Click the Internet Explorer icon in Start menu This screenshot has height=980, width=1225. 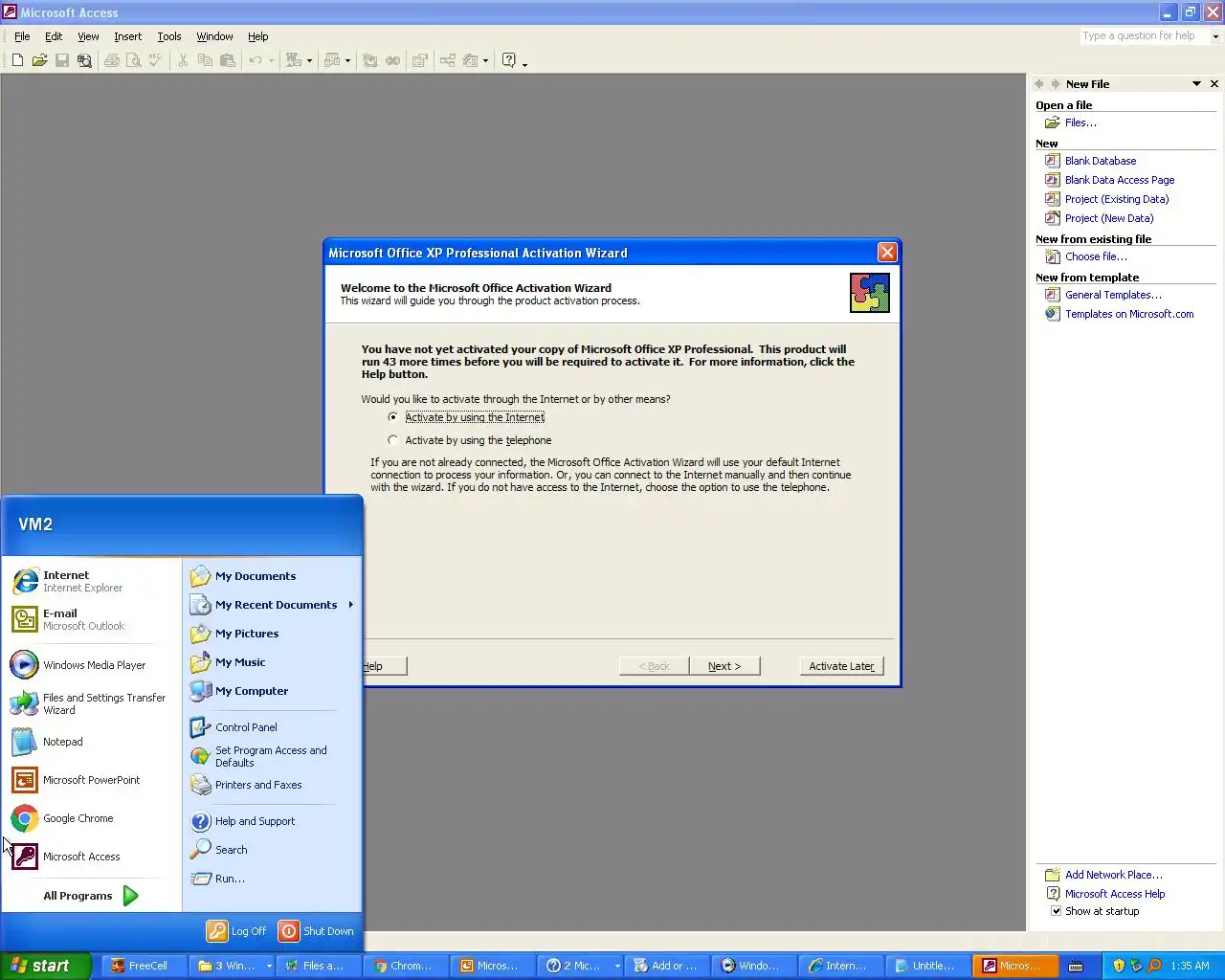point(25,581)
